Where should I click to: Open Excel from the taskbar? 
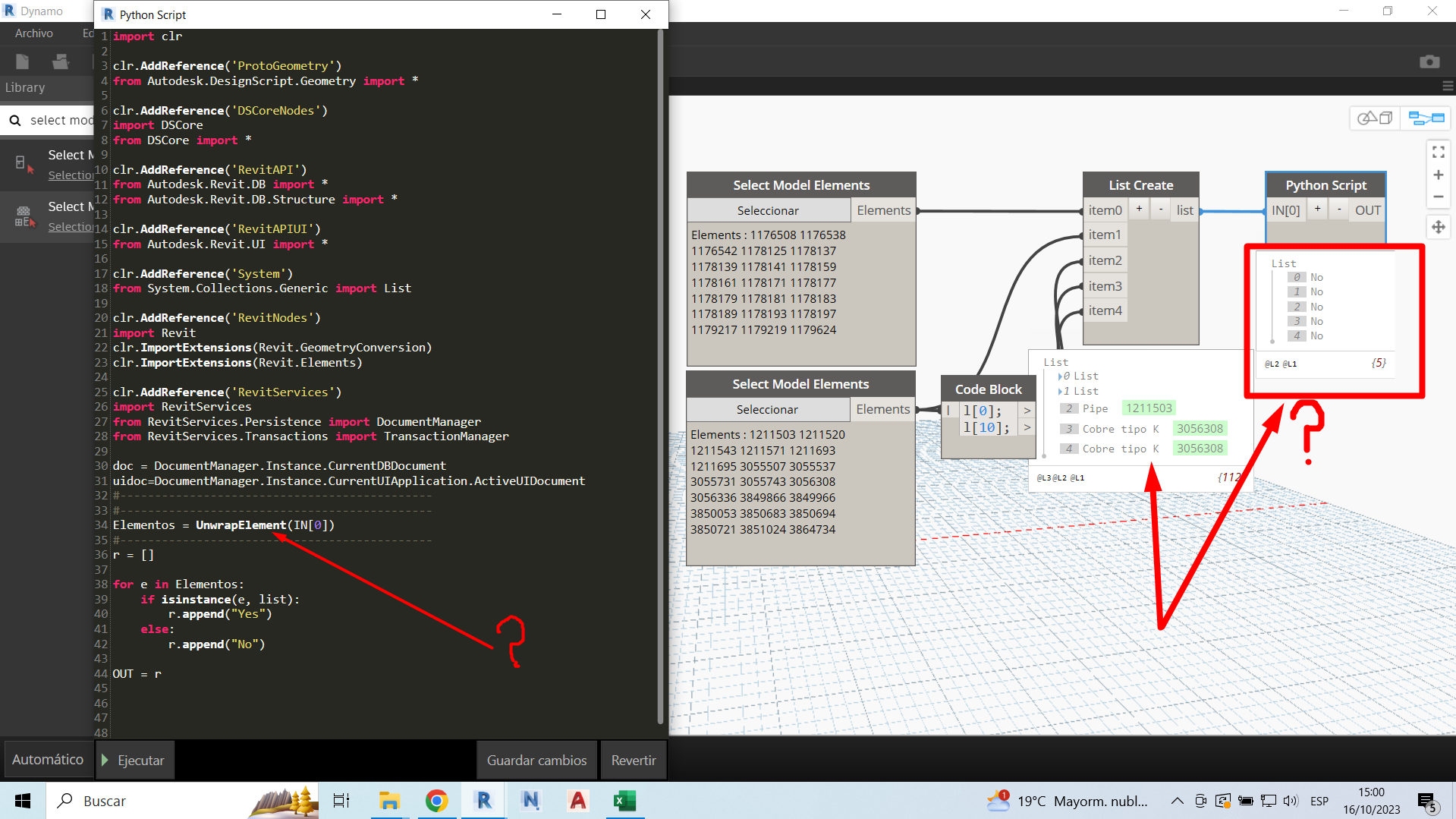click(x=624, y=801)
